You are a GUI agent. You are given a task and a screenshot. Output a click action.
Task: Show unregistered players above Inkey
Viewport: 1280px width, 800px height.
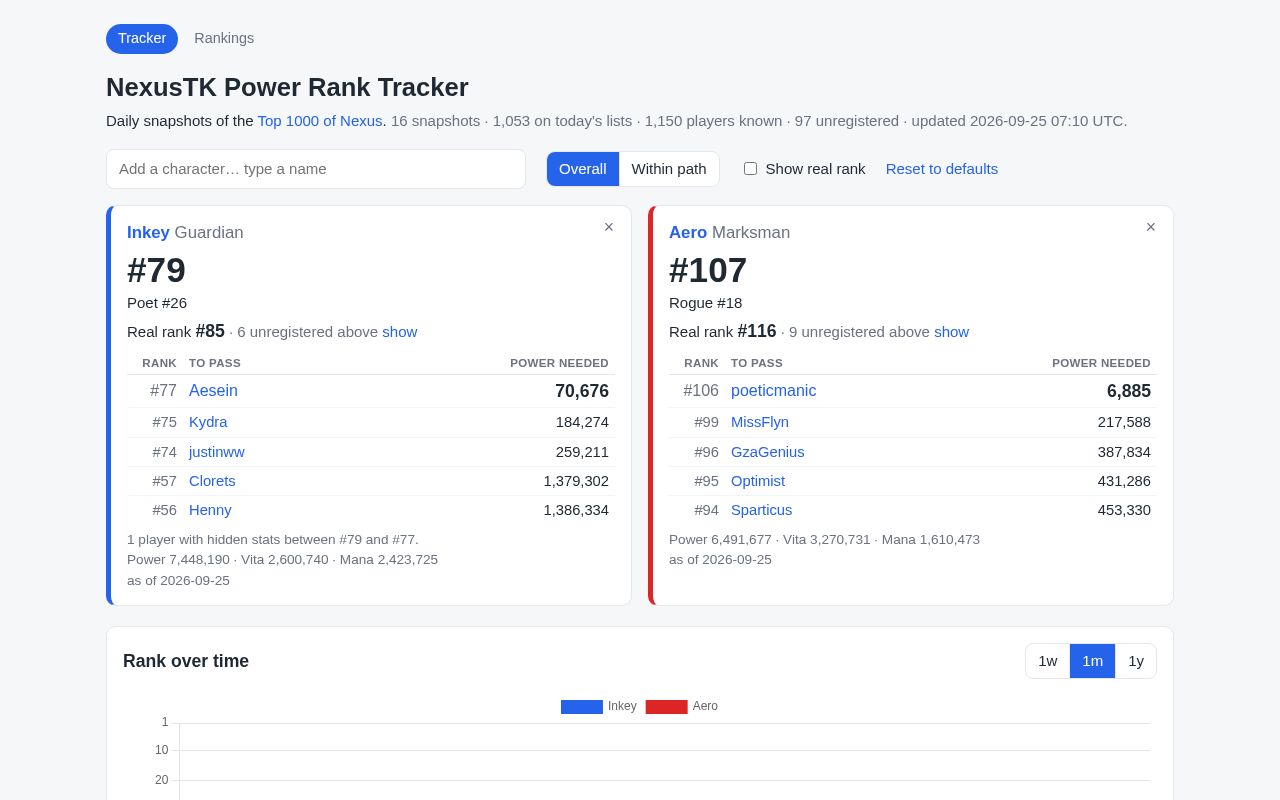pyautogui.click(x=400, y=332)
